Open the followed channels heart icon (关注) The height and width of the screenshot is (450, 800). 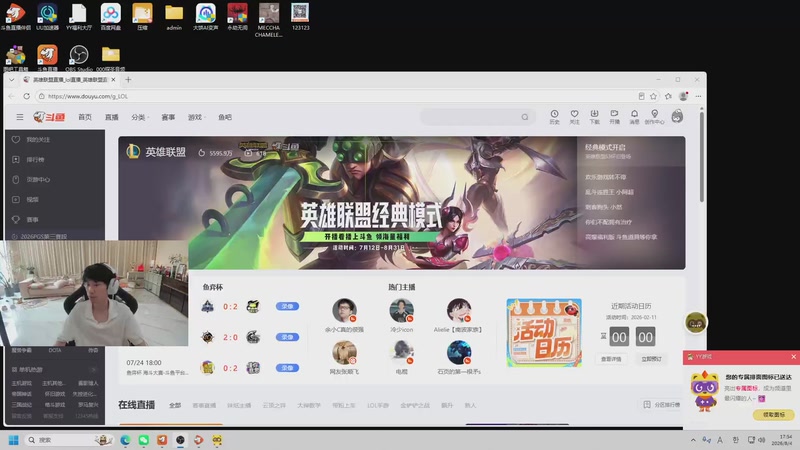574,117
